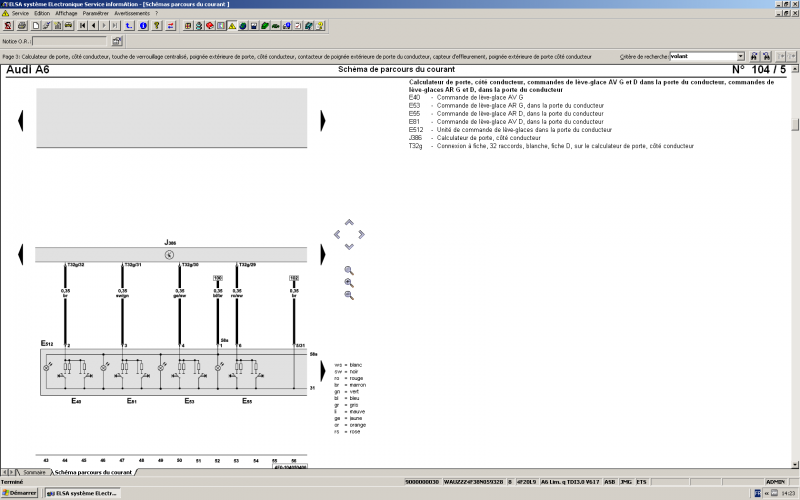Click the black right arrow beside E512 block
Image resolution: width=800 pixels, height=500 pixels.
point(322,371)
